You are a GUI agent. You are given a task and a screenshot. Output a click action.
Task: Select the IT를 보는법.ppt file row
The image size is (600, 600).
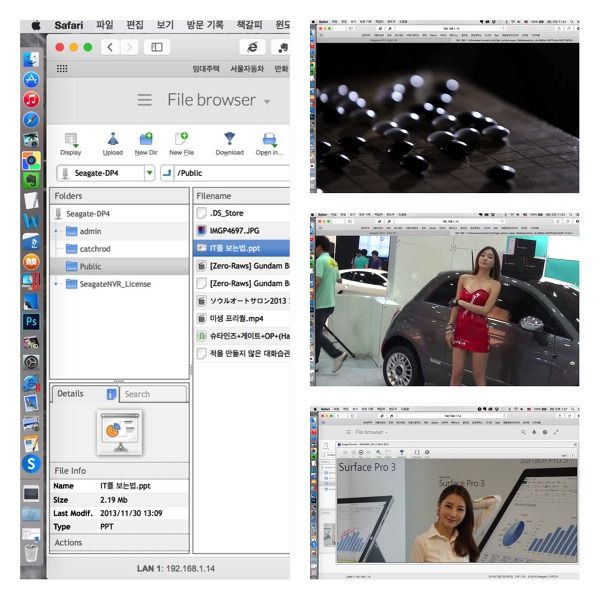[241, 248]
